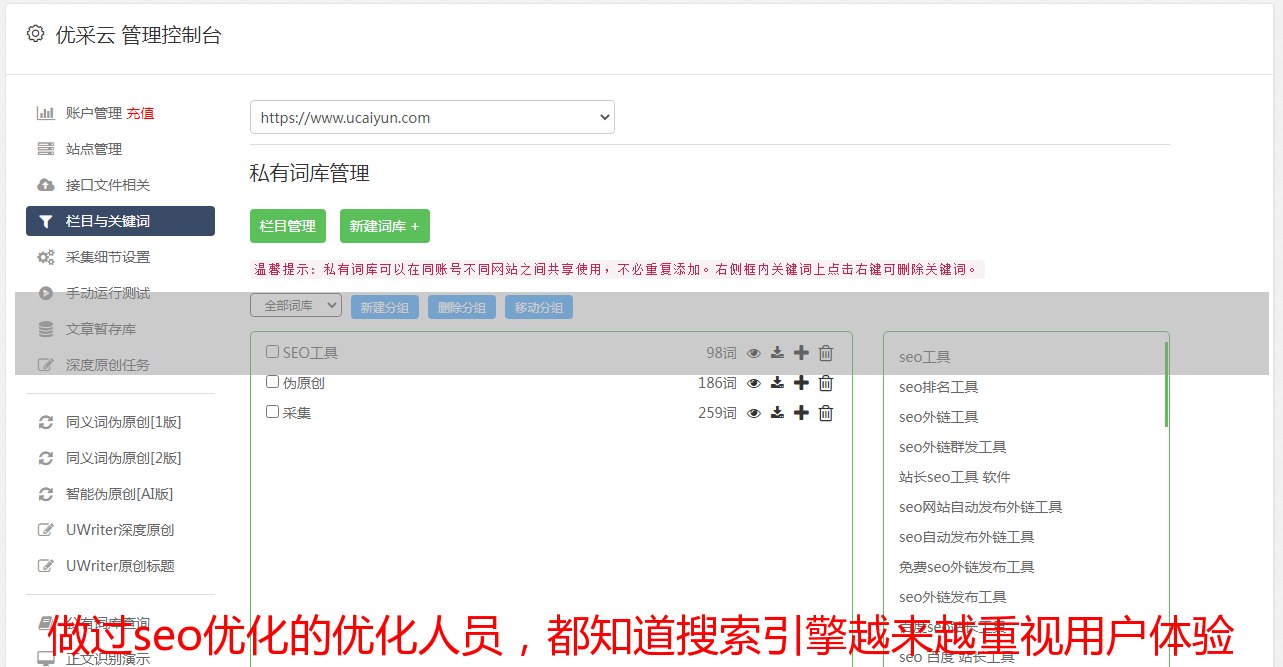Open 手动运行测试 in sidebar

(x=108, y=293)
